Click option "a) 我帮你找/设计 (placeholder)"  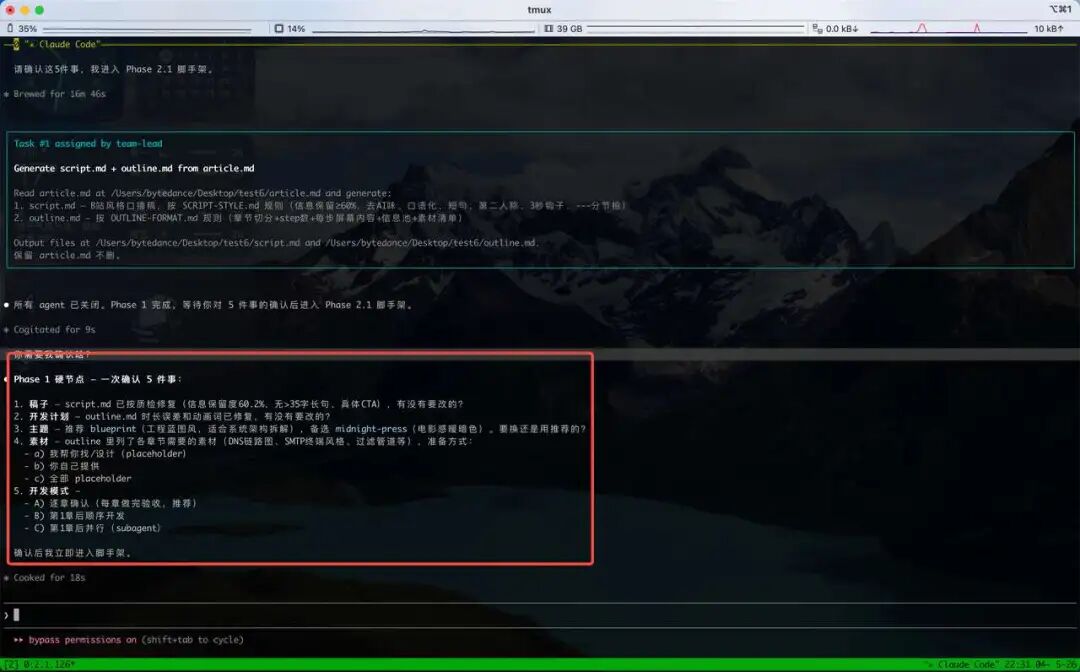(x=105, y=454)
